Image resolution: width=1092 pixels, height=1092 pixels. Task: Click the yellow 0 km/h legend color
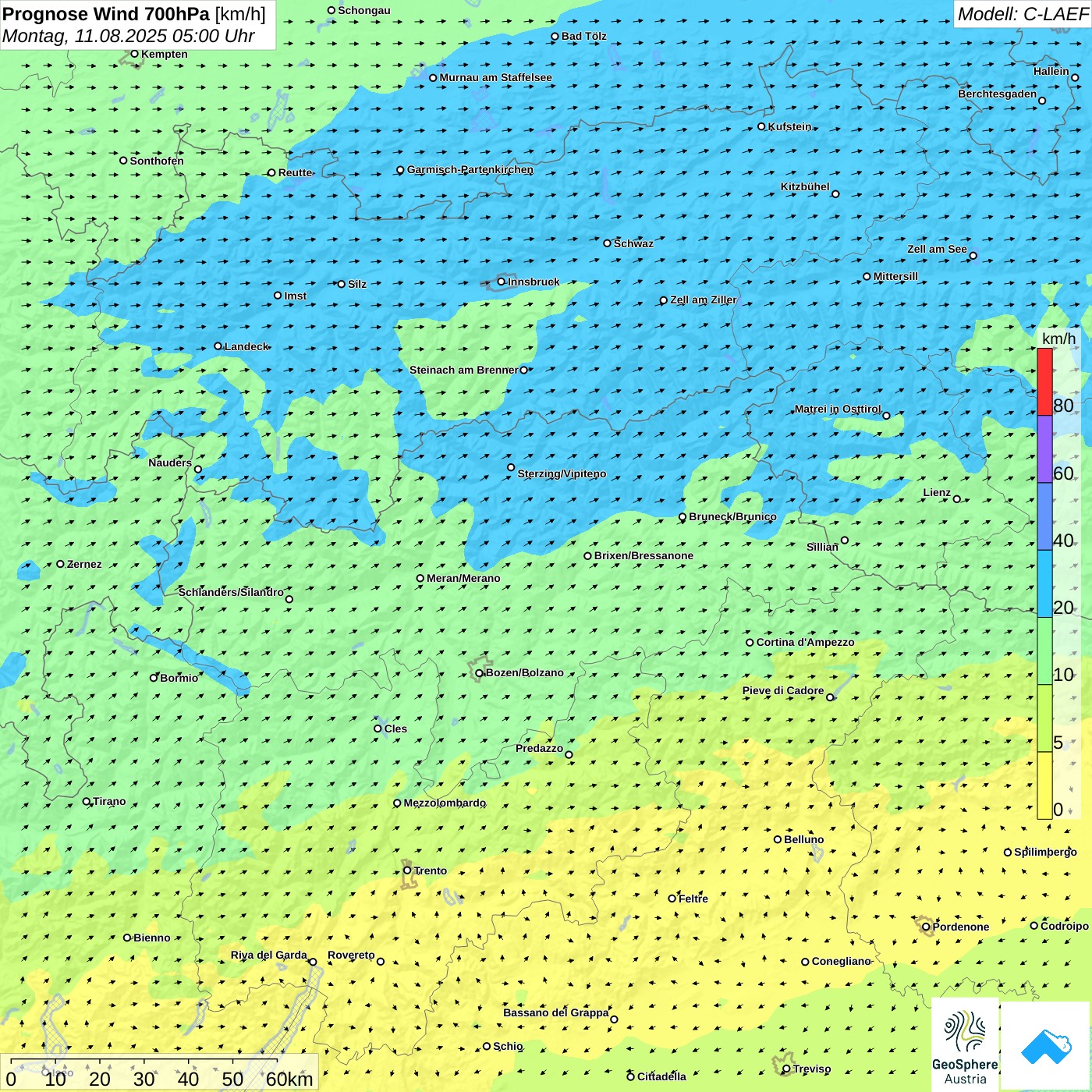1044,785
